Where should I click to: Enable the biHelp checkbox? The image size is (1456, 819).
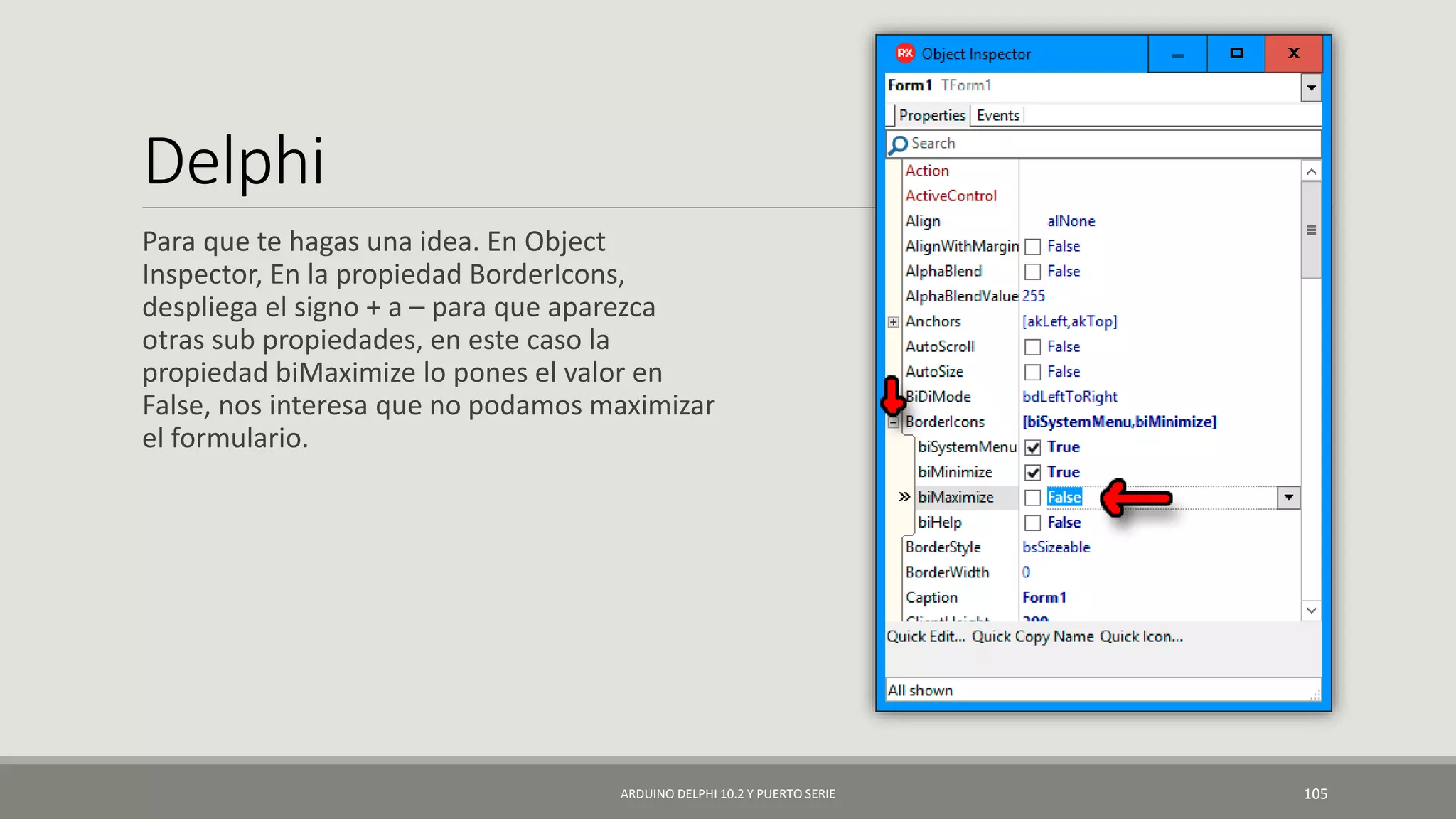click(1032, 523)
